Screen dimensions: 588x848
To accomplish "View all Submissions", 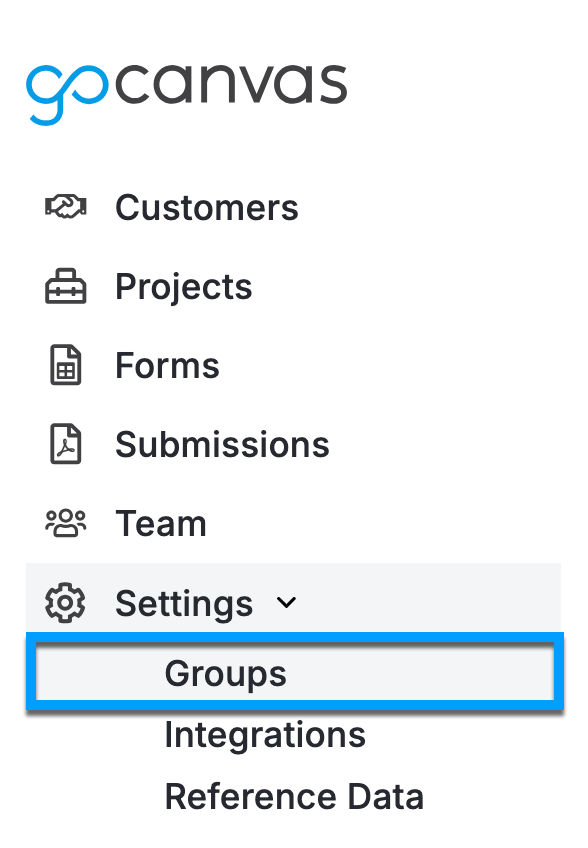I will (x=222, y=444).
